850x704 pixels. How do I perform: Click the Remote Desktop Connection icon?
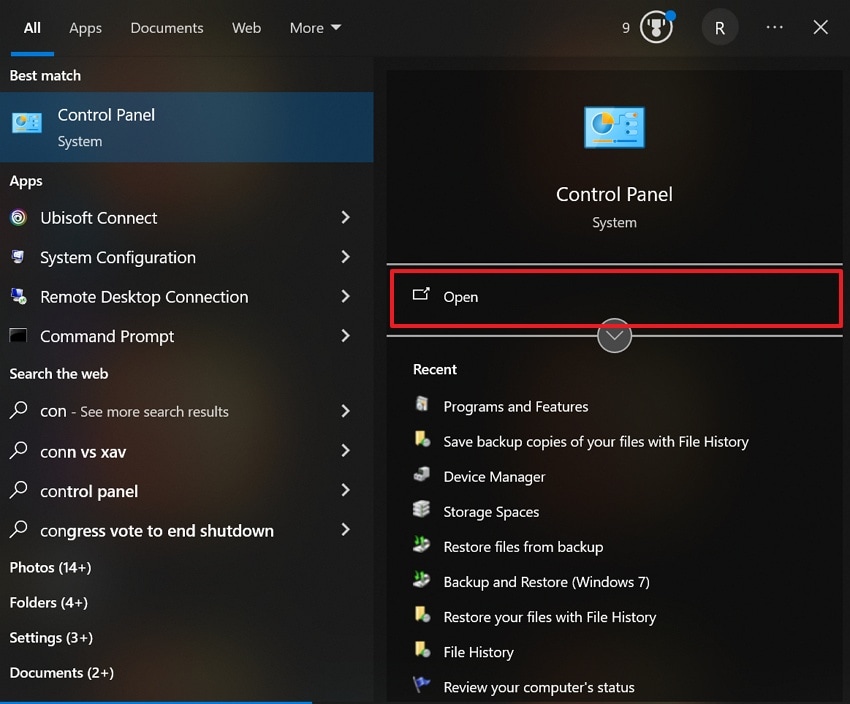18,296
